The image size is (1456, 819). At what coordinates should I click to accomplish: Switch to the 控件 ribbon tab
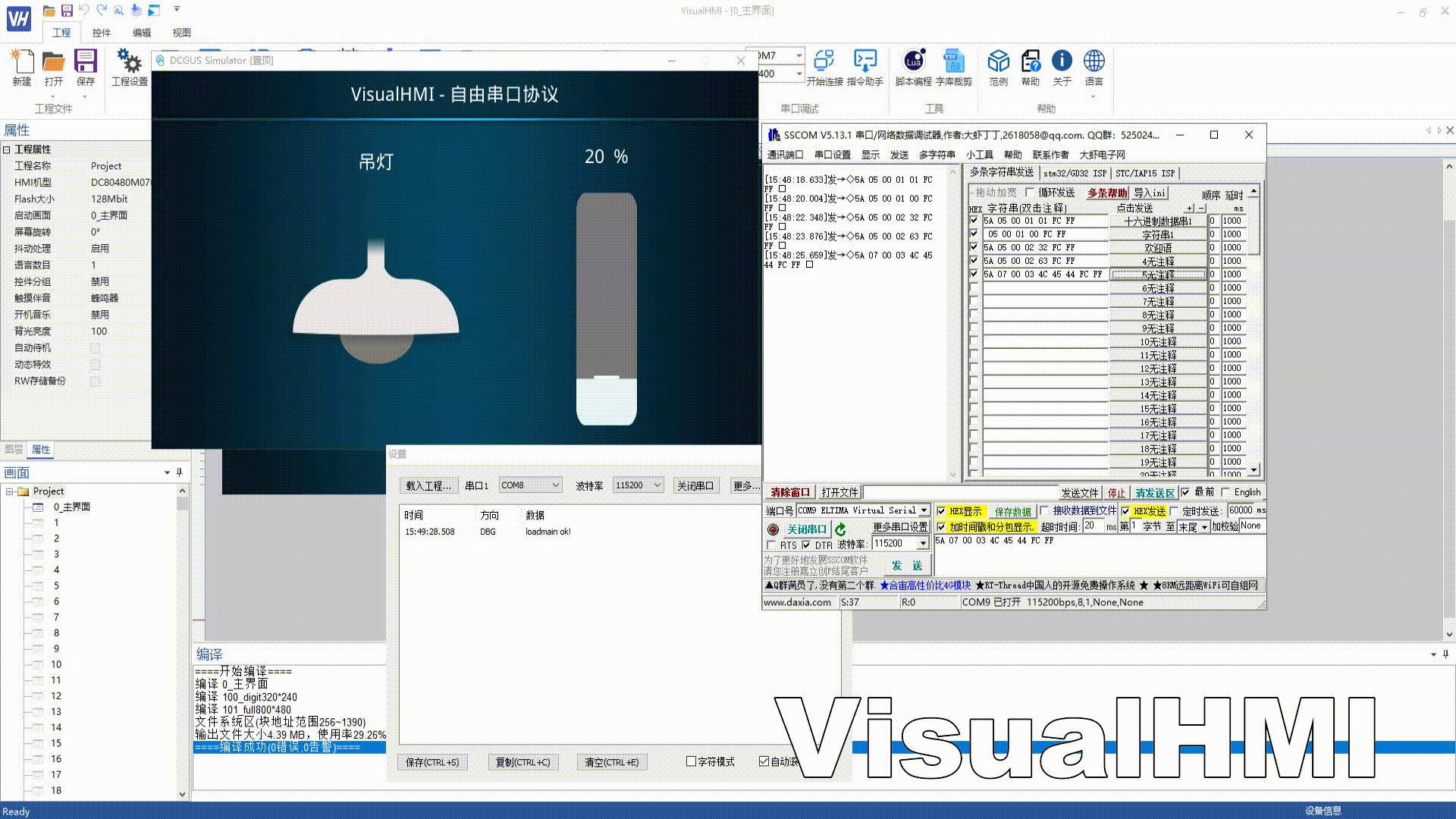(101, 33)
